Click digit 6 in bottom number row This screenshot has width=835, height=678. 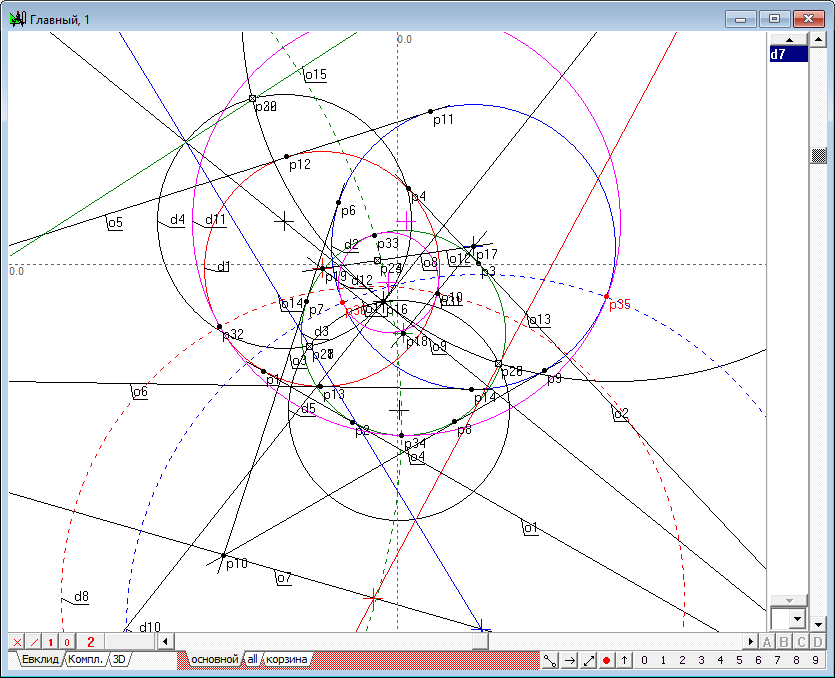pos(758,660)
